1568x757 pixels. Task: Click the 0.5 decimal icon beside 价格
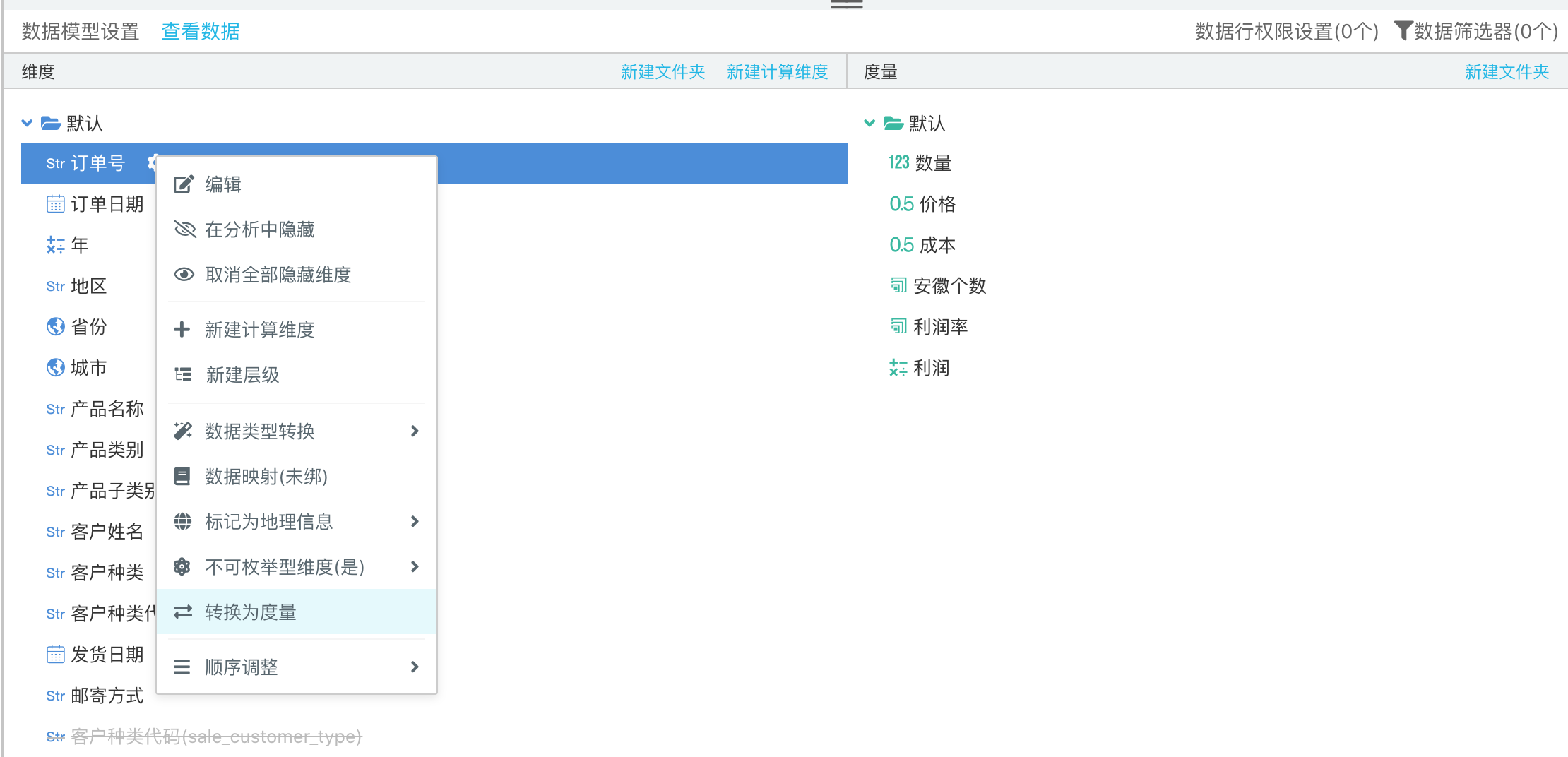tap(902, 204)
